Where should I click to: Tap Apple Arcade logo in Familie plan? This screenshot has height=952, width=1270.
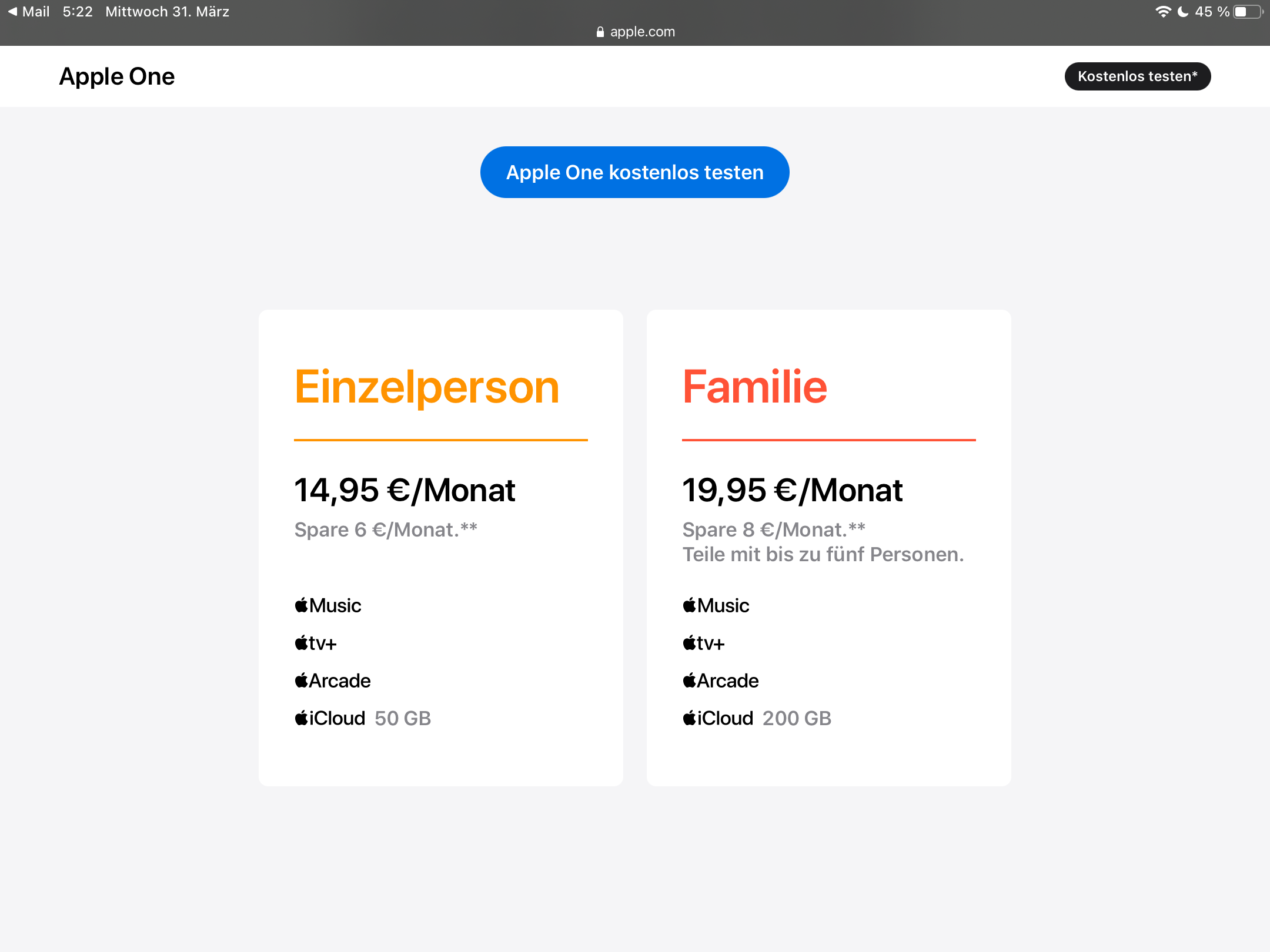721,681
